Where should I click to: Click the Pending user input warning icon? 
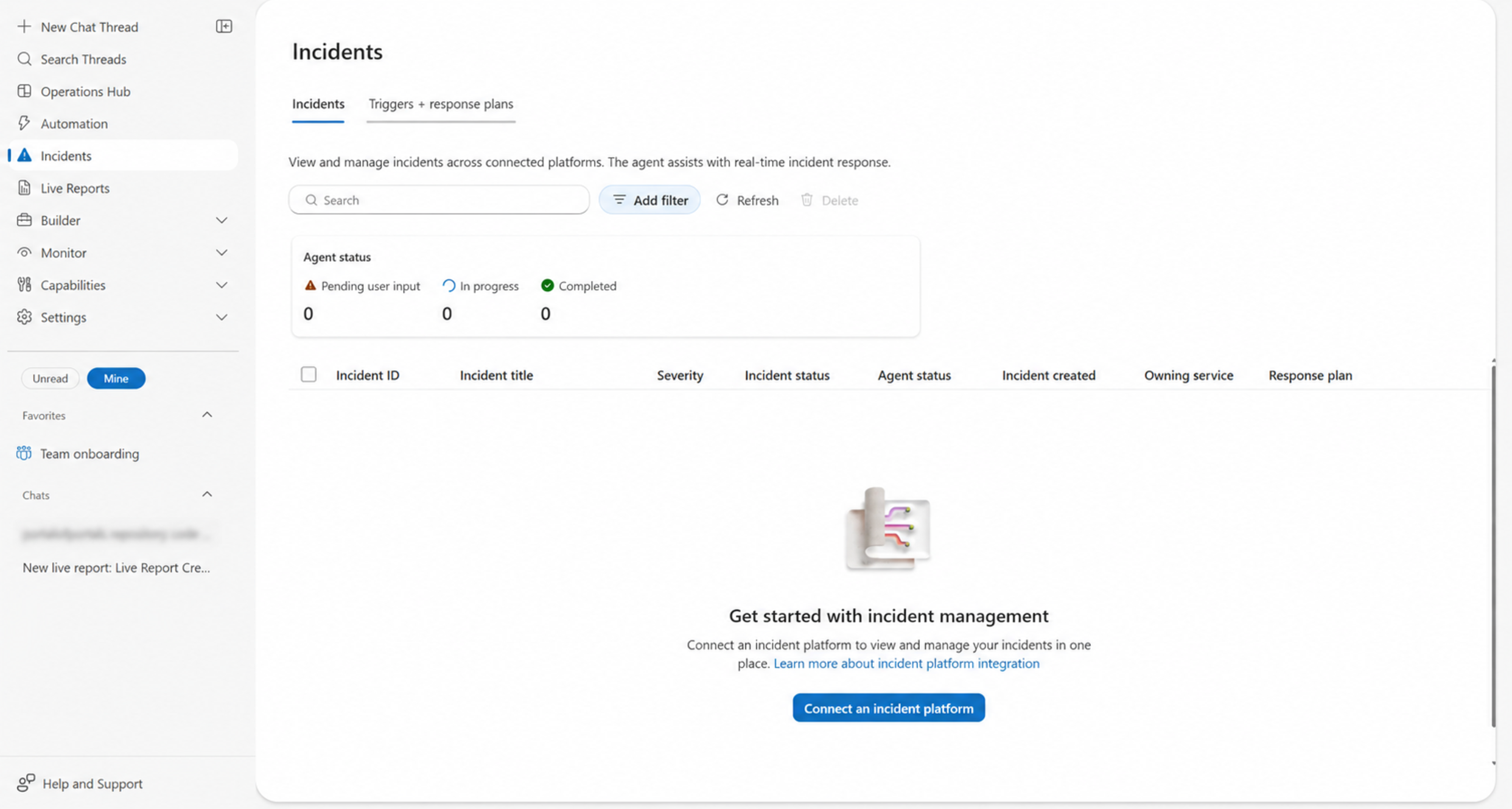[310, 285]
